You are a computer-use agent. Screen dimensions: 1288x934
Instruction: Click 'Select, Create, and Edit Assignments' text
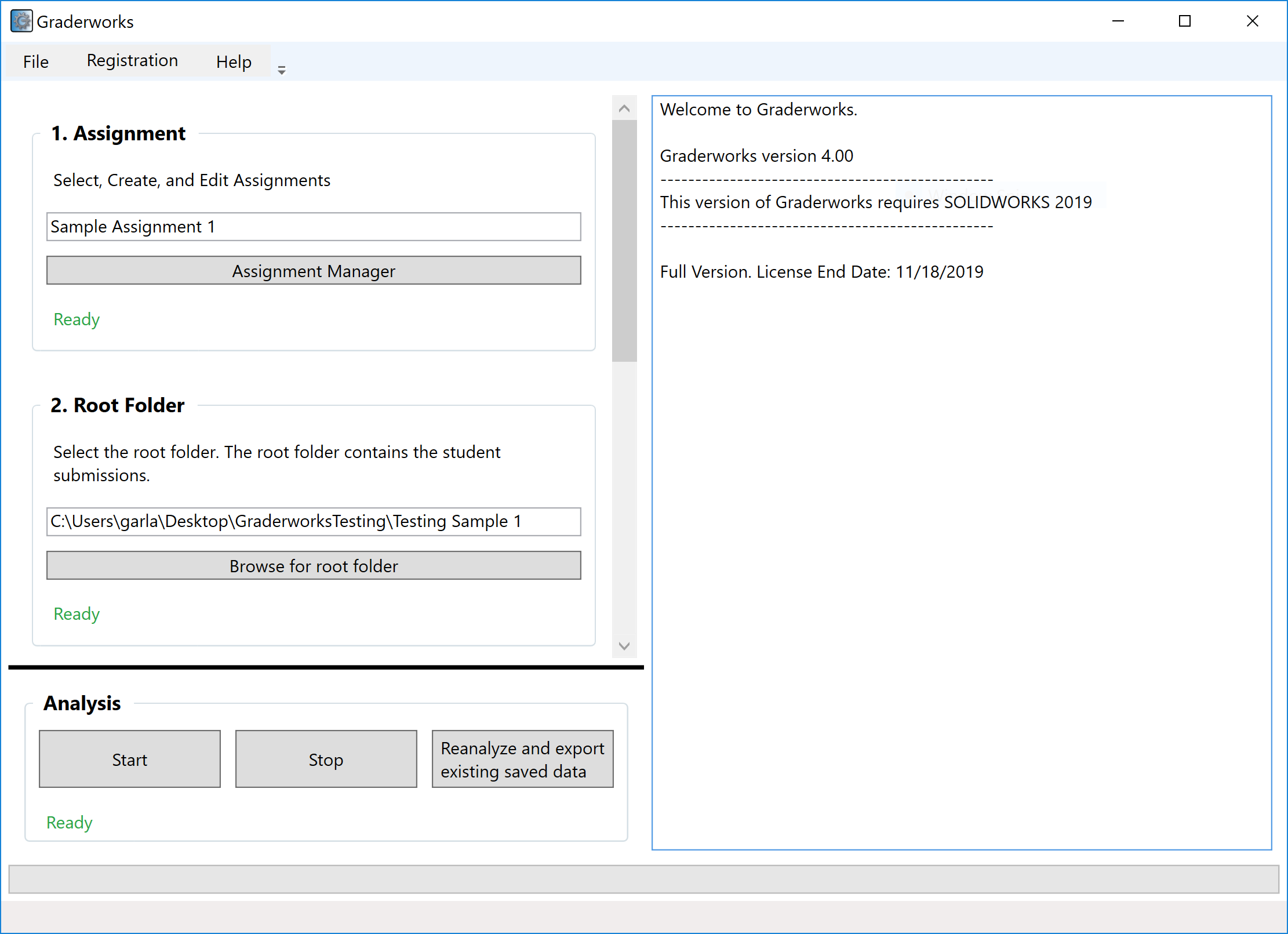pos(192,180)
